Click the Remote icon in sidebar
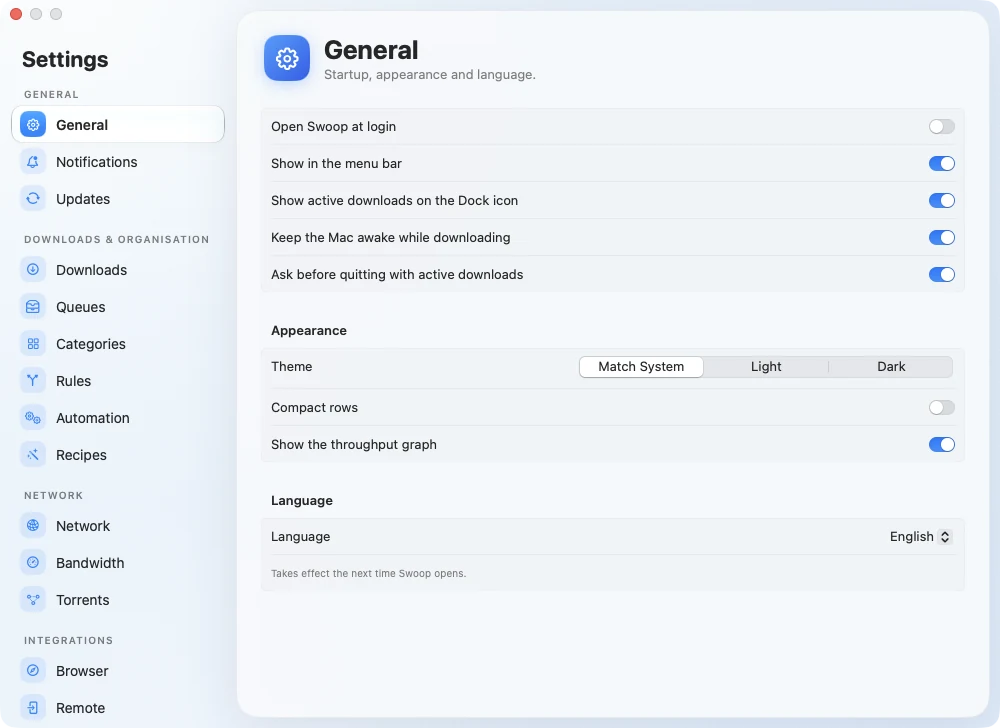1000x728 pixels. click(x=33, y=708)
